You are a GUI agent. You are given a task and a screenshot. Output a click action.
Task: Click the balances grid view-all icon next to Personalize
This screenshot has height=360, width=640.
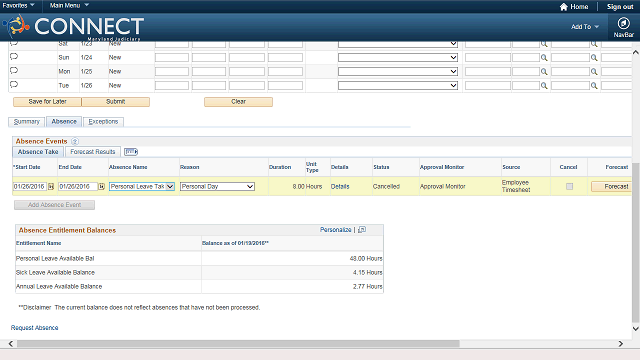coord(362,230)
